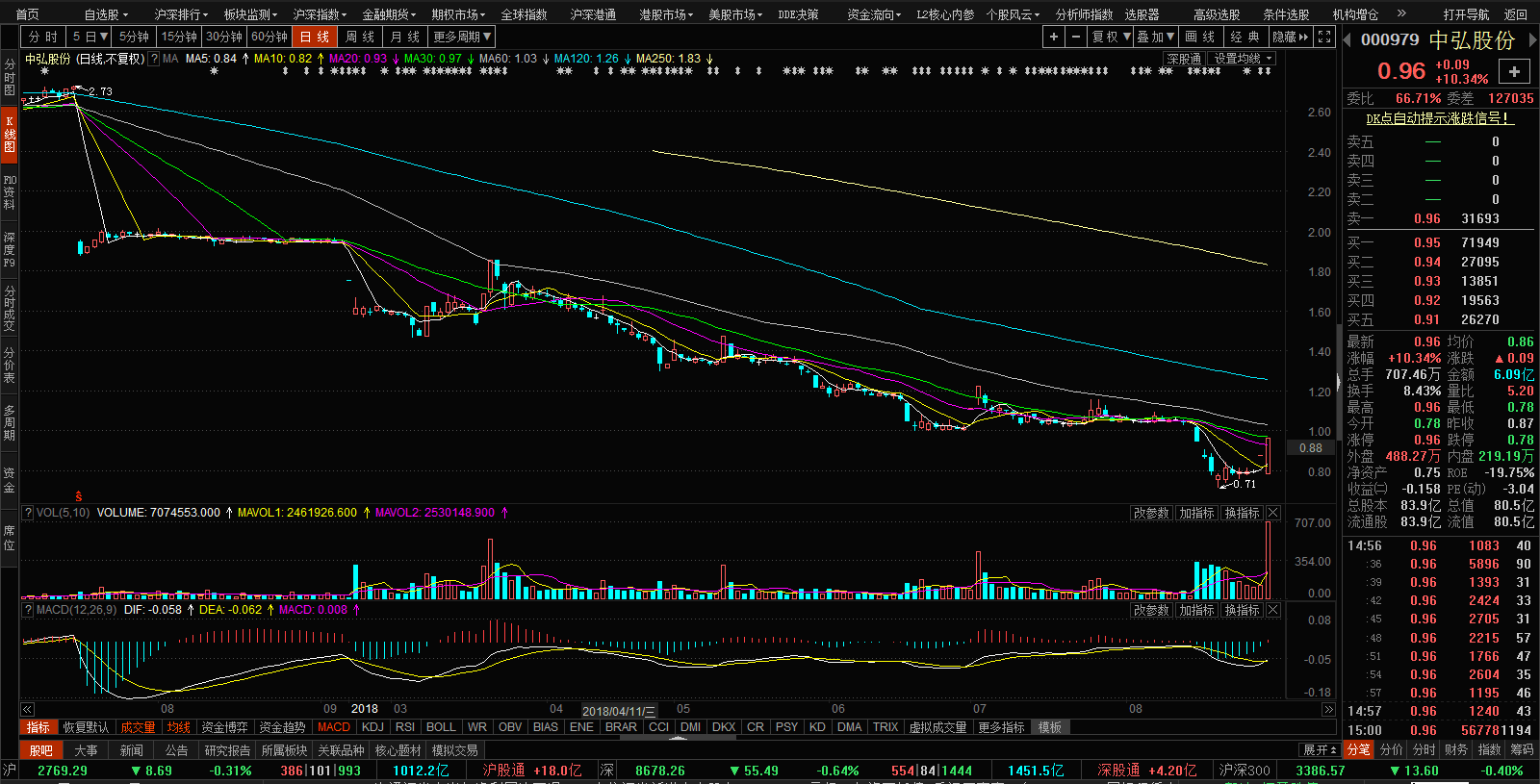
Task: Add stock to watchlist plus button
Action: [x=1514, y=71]
